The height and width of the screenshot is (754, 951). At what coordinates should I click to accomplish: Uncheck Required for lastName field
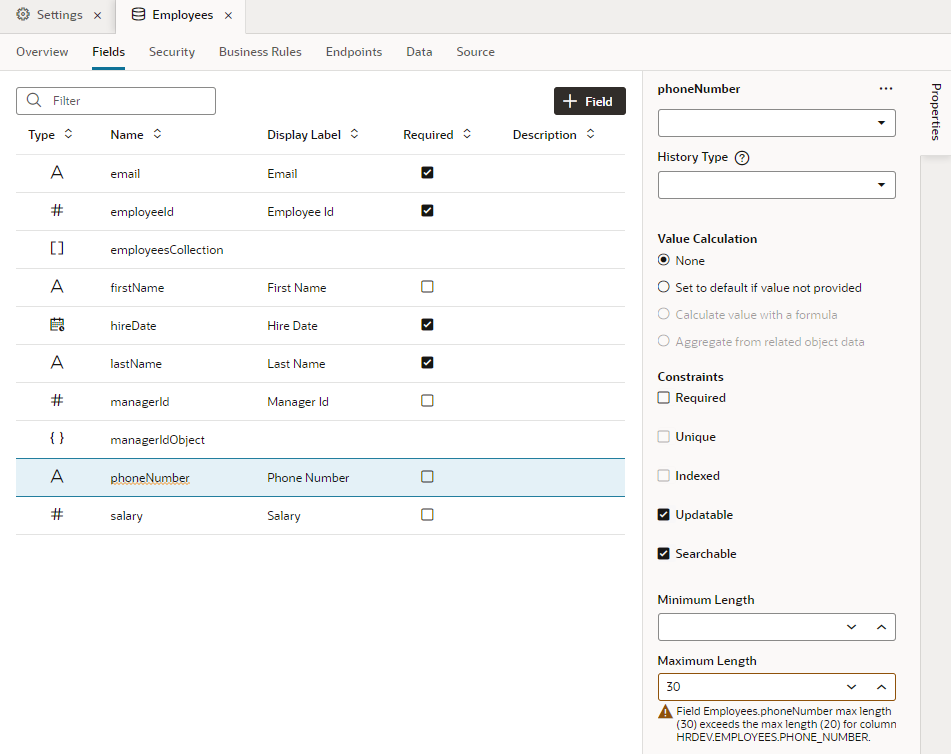point(427,362)
